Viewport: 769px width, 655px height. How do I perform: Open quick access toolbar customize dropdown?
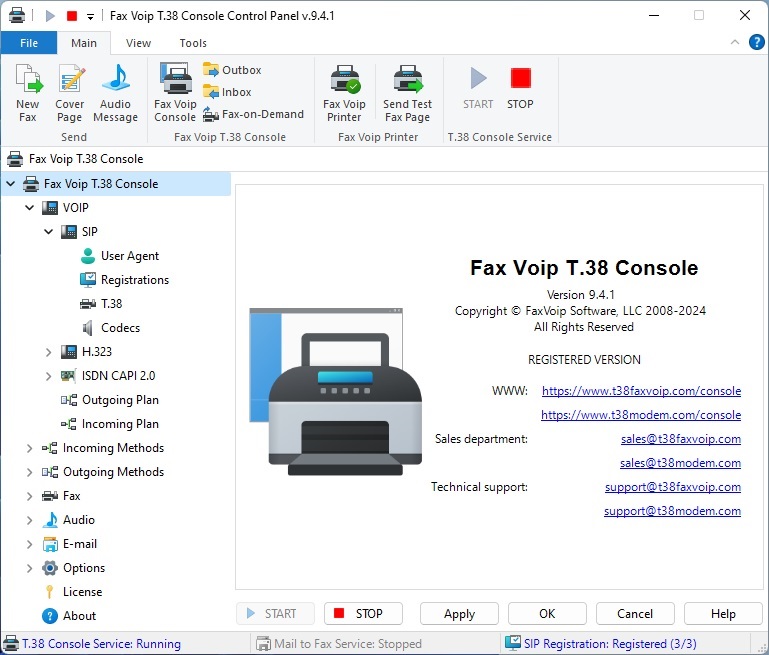tap(90, 17)
